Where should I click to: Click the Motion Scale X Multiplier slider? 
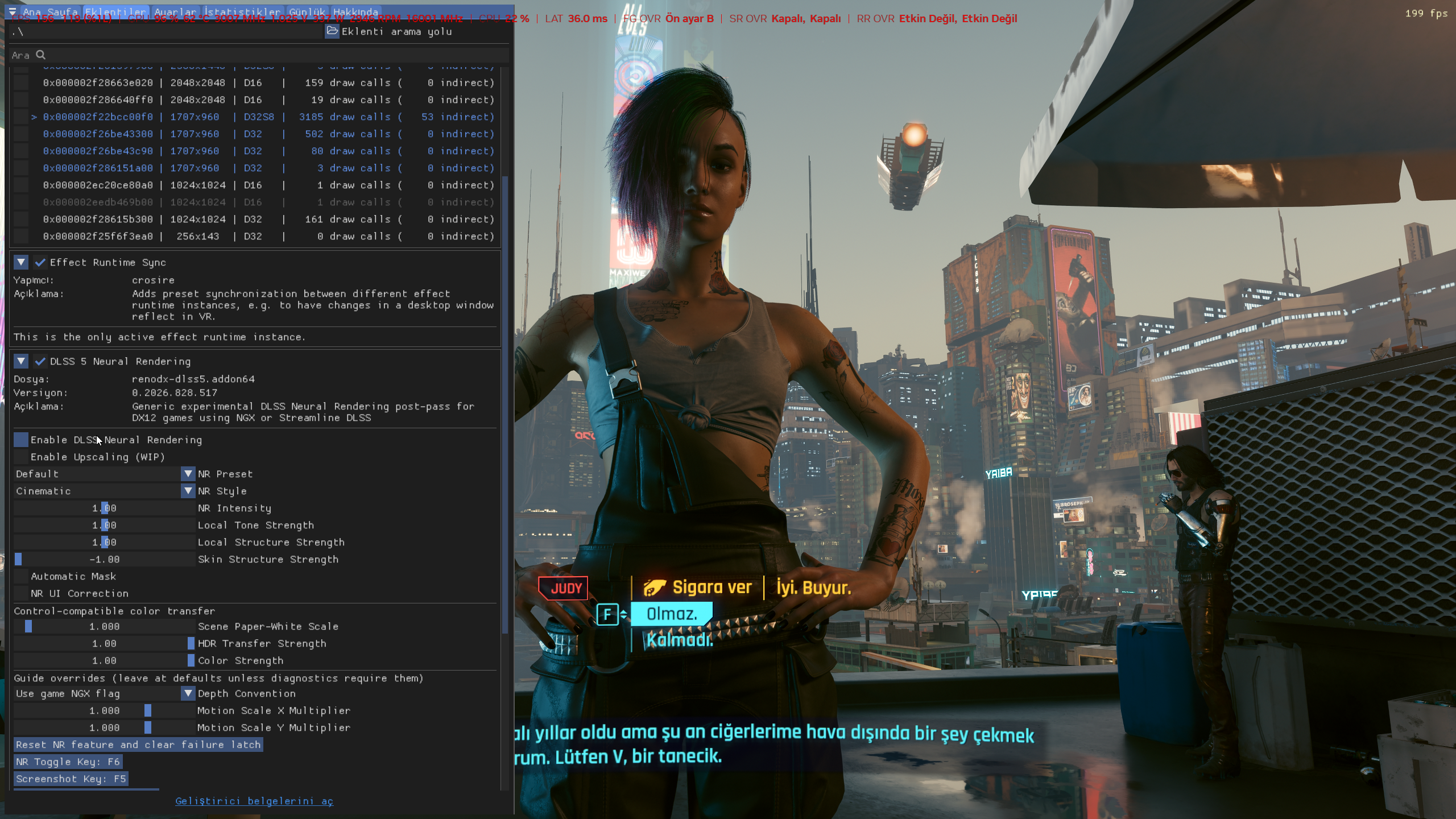pos(105,710)
